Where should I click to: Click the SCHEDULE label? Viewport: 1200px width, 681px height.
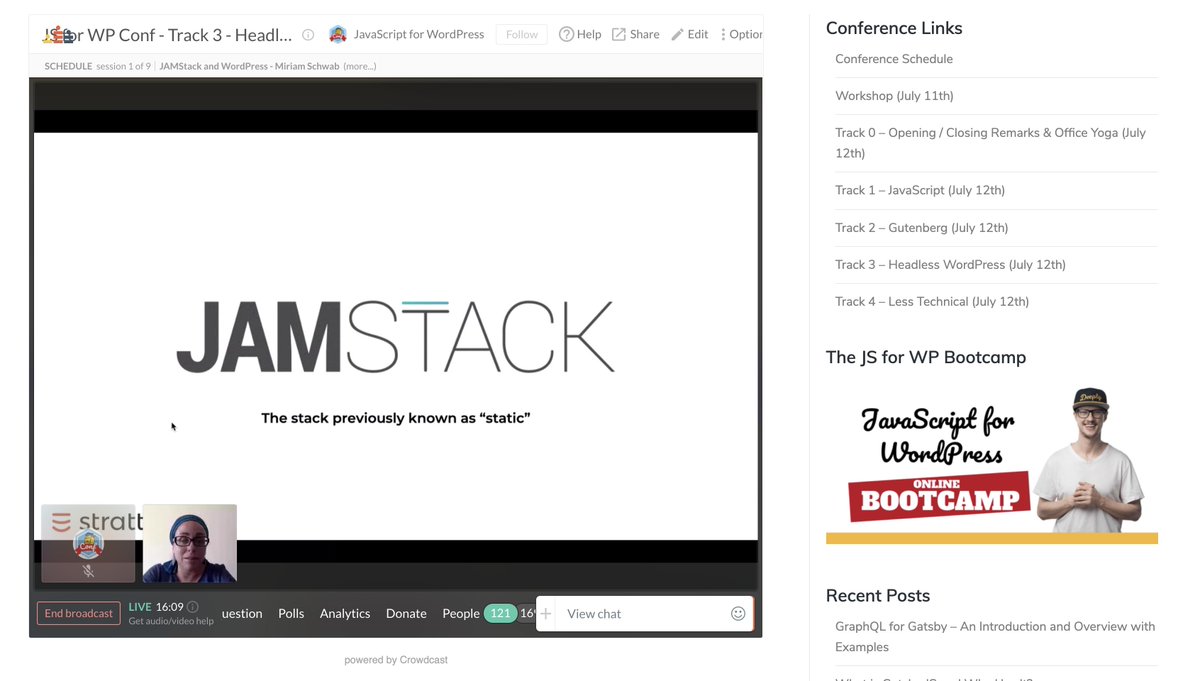pyautogui.click(x=68, y=66)
